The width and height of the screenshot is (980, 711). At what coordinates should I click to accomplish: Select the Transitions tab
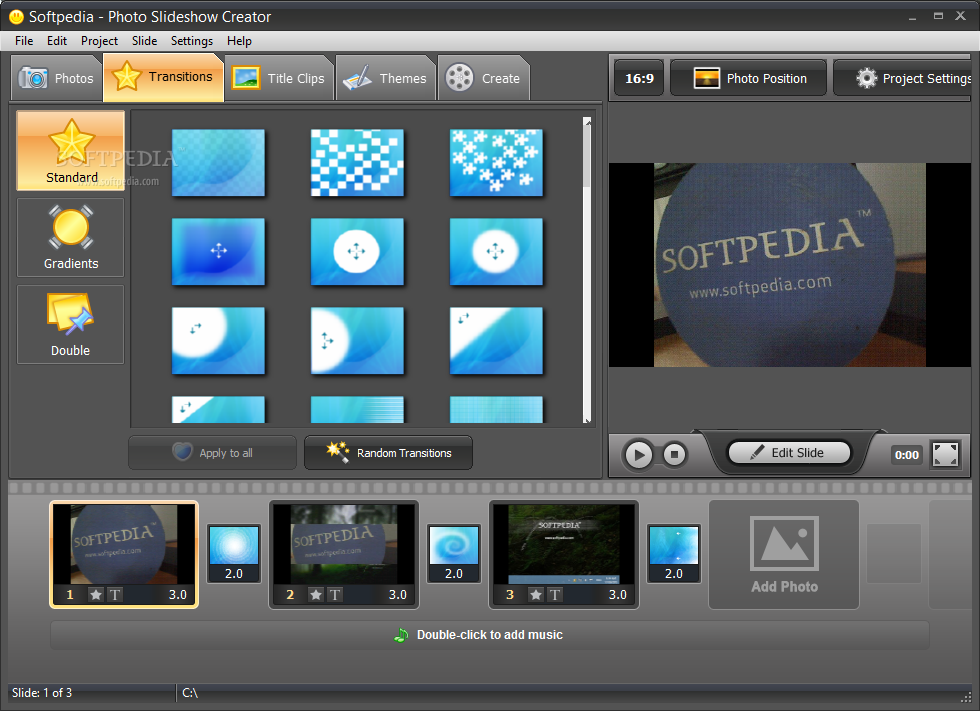[163, 77]
